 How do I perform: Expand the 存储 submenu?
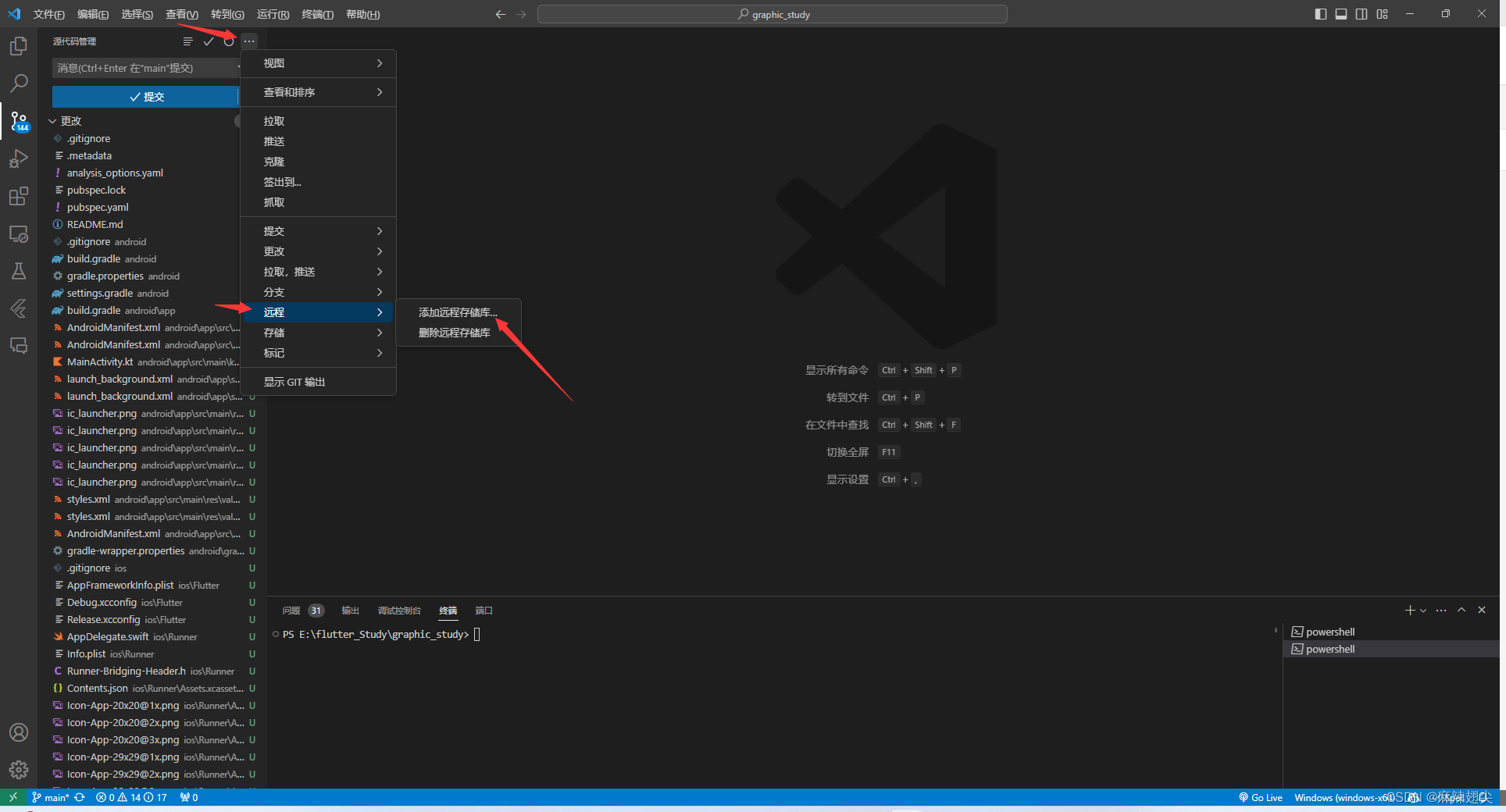(319, 333)
